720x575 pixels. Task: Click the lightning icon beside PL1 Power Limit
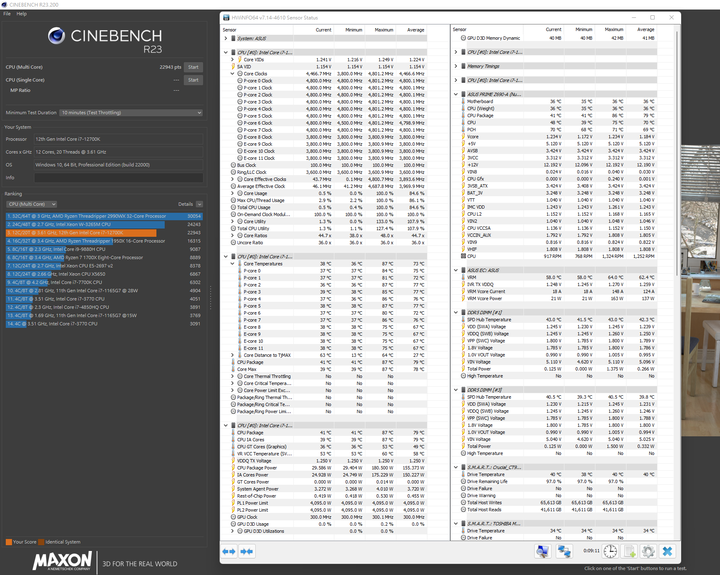[233, 503]
